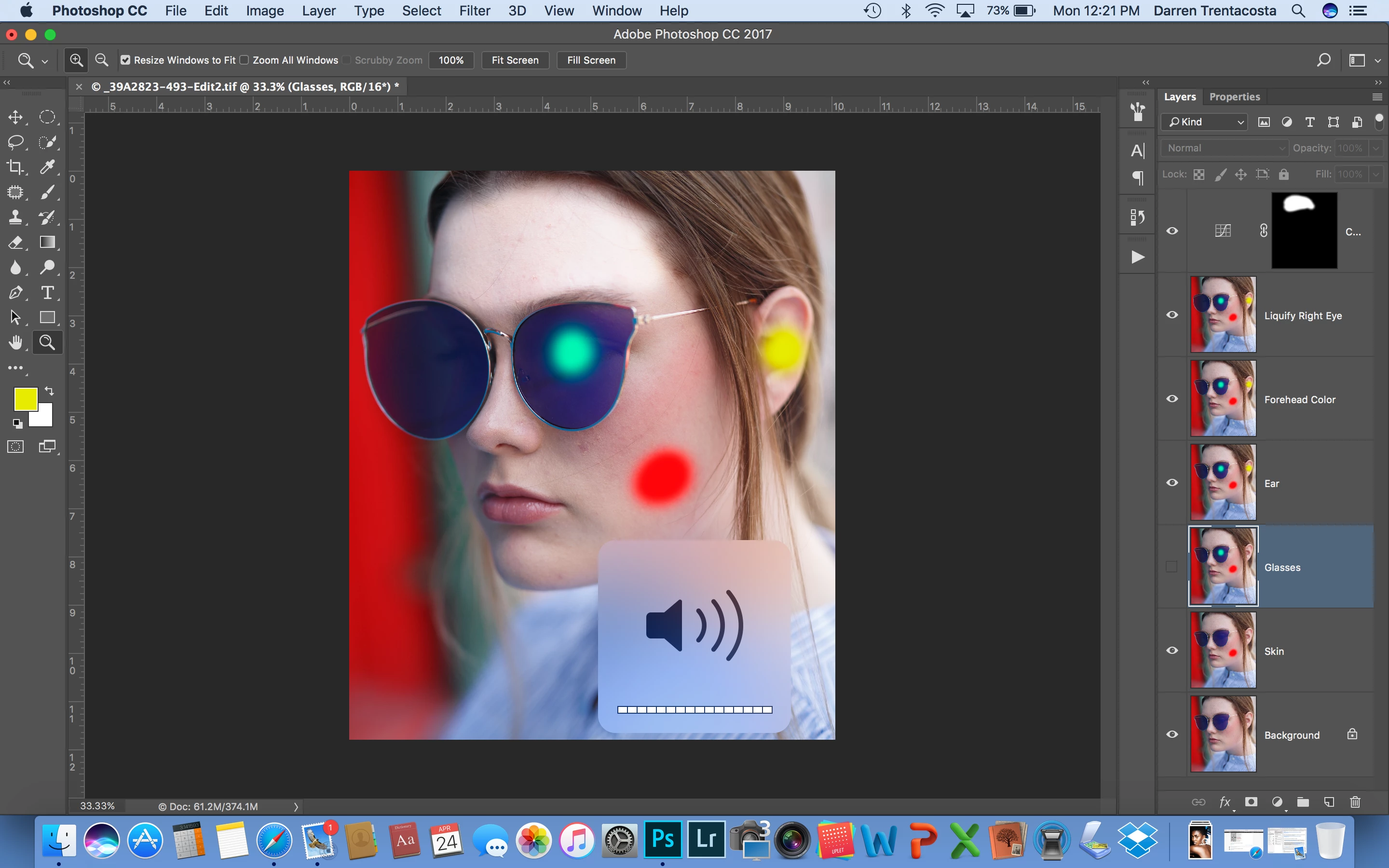1389x868 pixels.
Task: Open the Layers panel flyout menu
Action: pos(1376,97)
